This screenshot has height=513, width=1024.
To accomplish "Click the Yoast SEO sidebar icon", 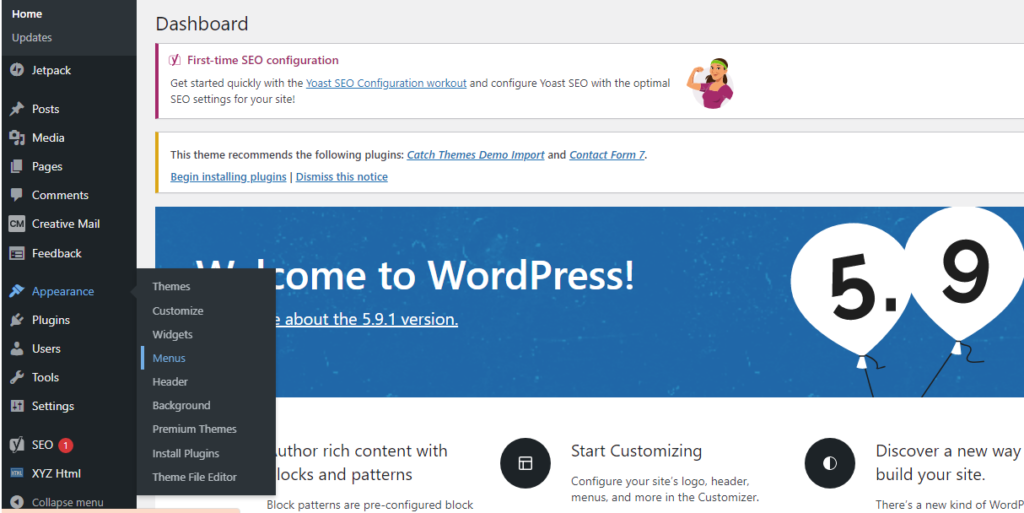I will [17, 445].
